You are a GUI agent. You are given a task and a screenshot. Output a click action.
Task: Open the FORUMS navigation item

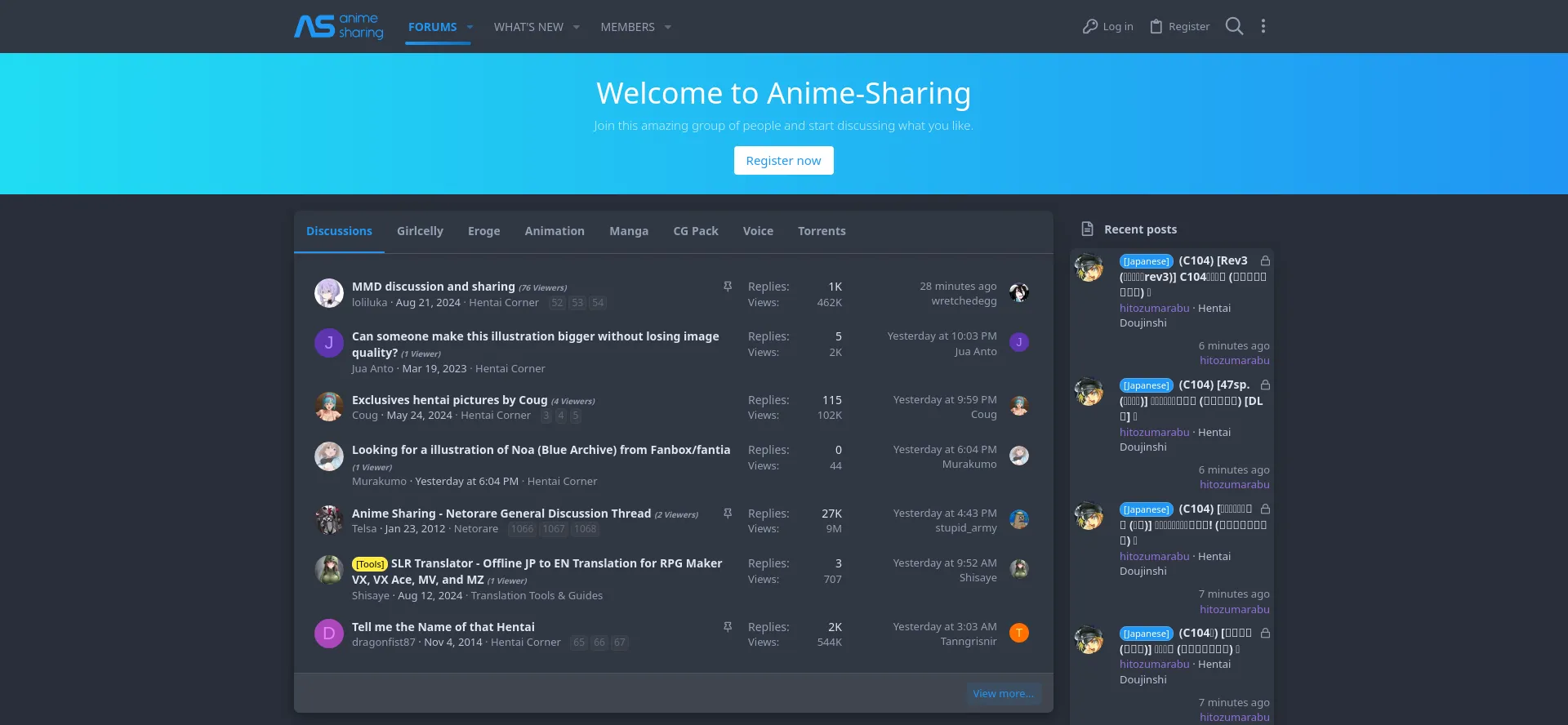point(433,27)
